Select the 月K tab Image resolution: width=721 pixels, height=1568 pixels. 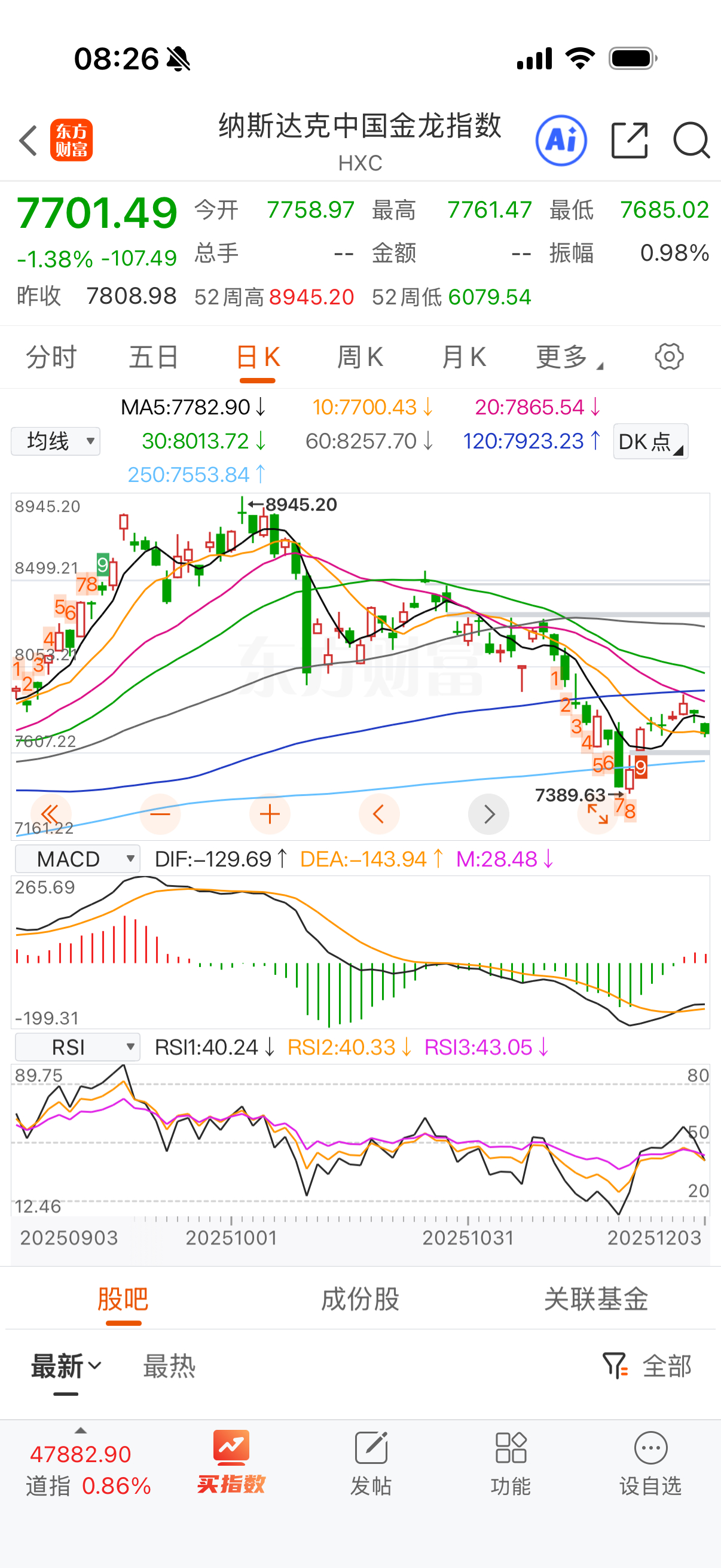464,356
